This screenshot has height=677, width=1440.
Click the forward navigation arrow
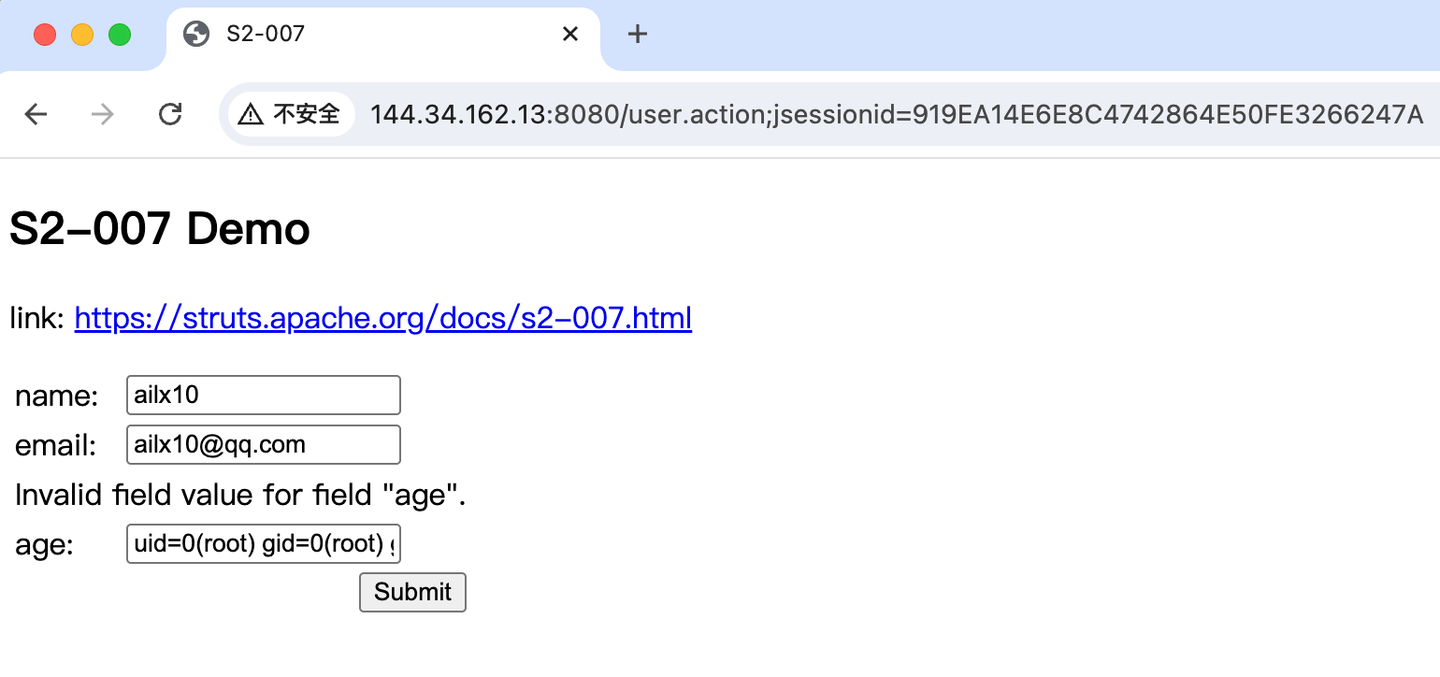102,115
